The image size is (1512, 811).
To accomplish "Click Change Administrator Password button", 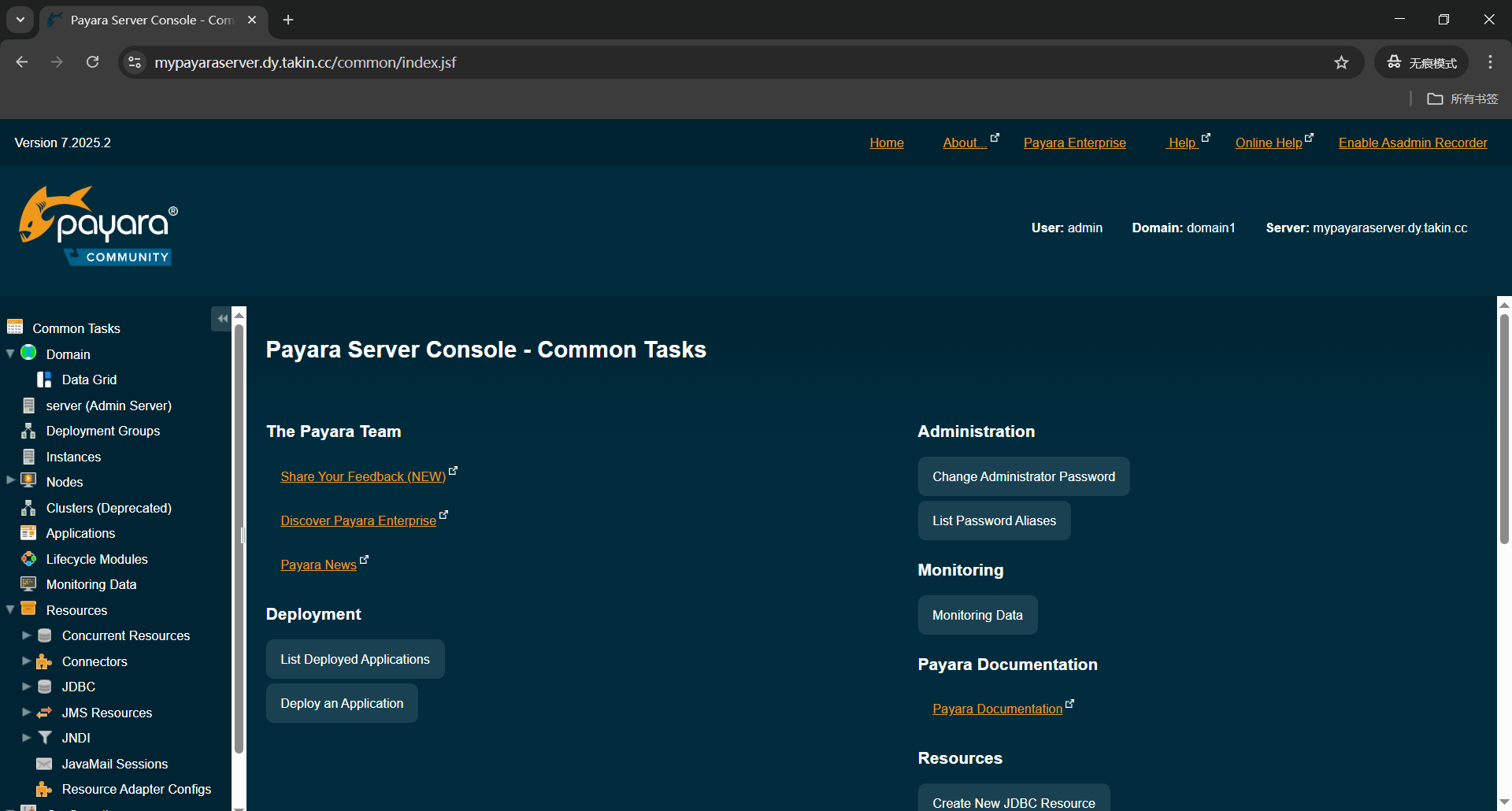I will [1023, 476].
